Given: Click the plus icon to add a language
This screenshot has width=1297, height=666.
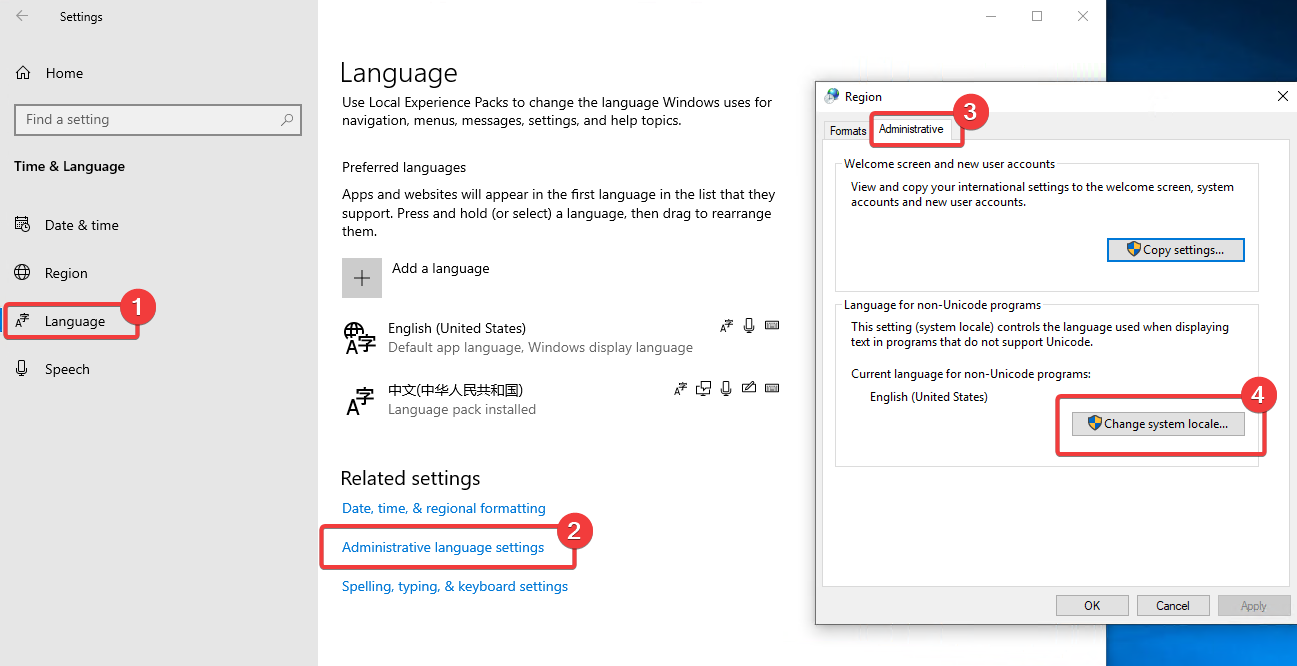Looking at the screenshot, I should [x=362, y=278].
